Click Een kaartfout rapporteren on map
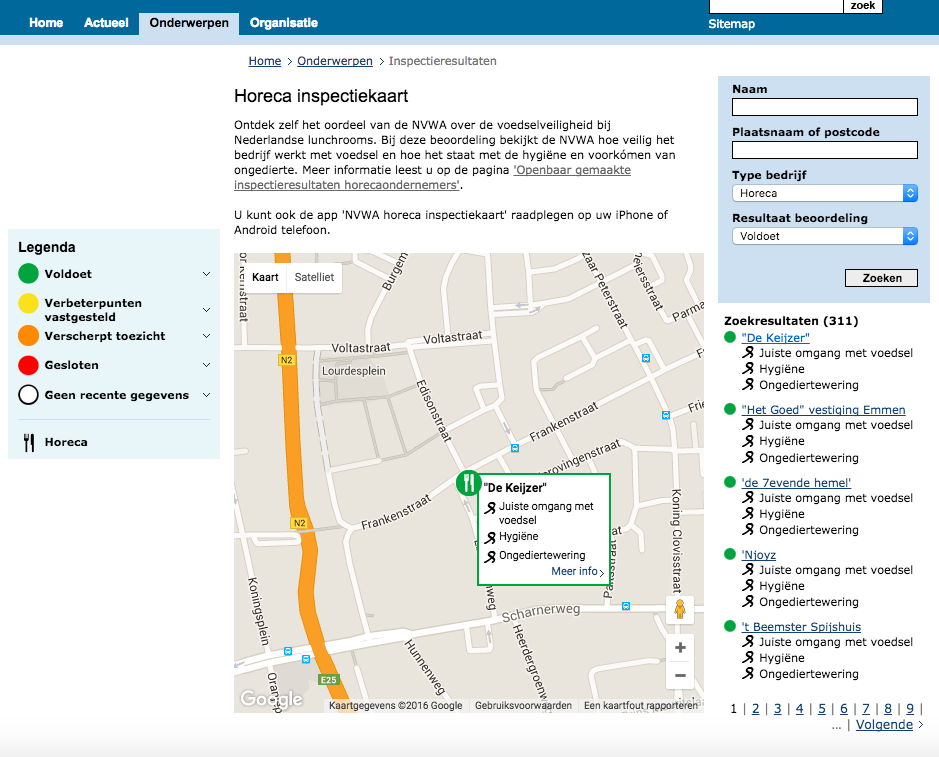The width and height of the screenshot is (939, 757). (x=641, y=705)
